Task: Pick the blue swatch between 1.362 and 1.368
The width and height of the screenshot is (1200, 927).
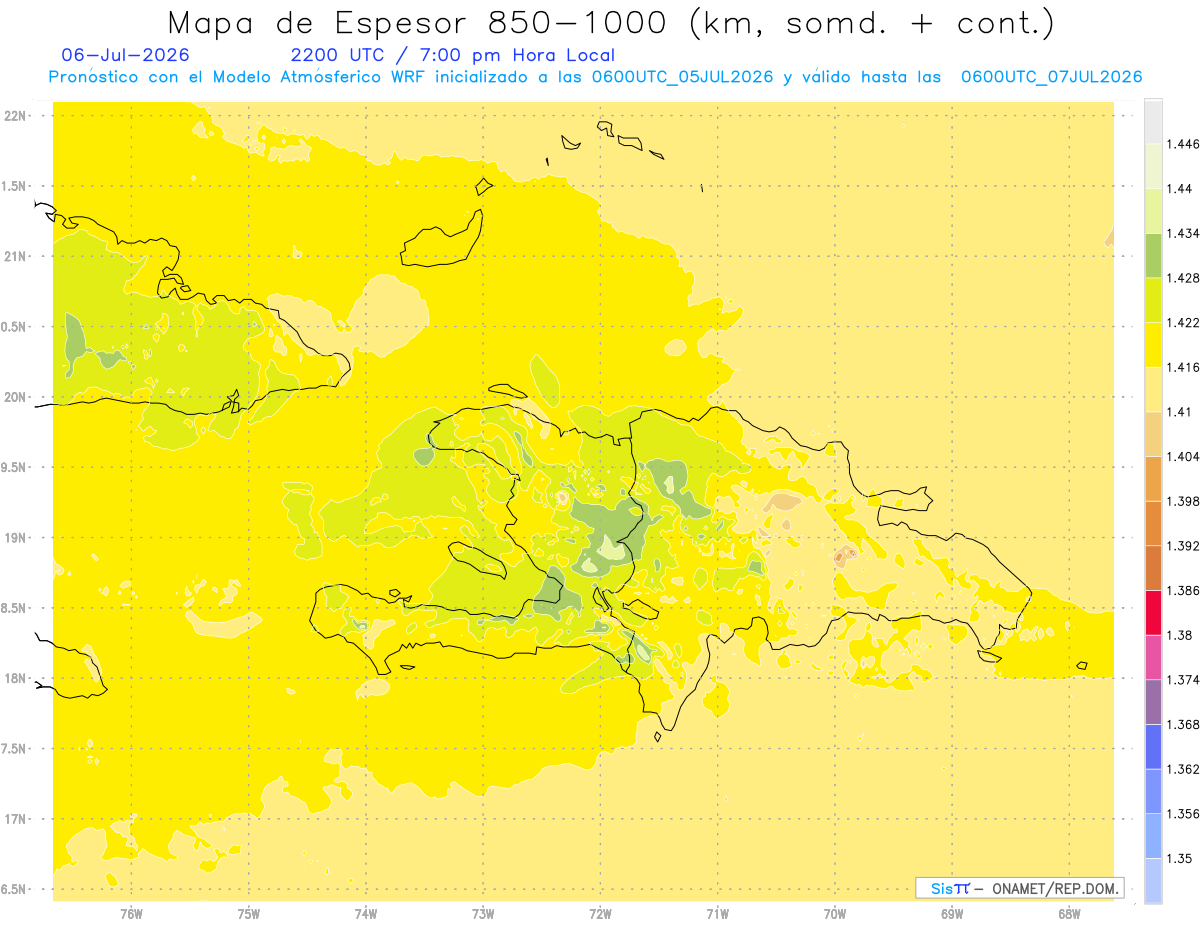Action: click(1153, 747)
